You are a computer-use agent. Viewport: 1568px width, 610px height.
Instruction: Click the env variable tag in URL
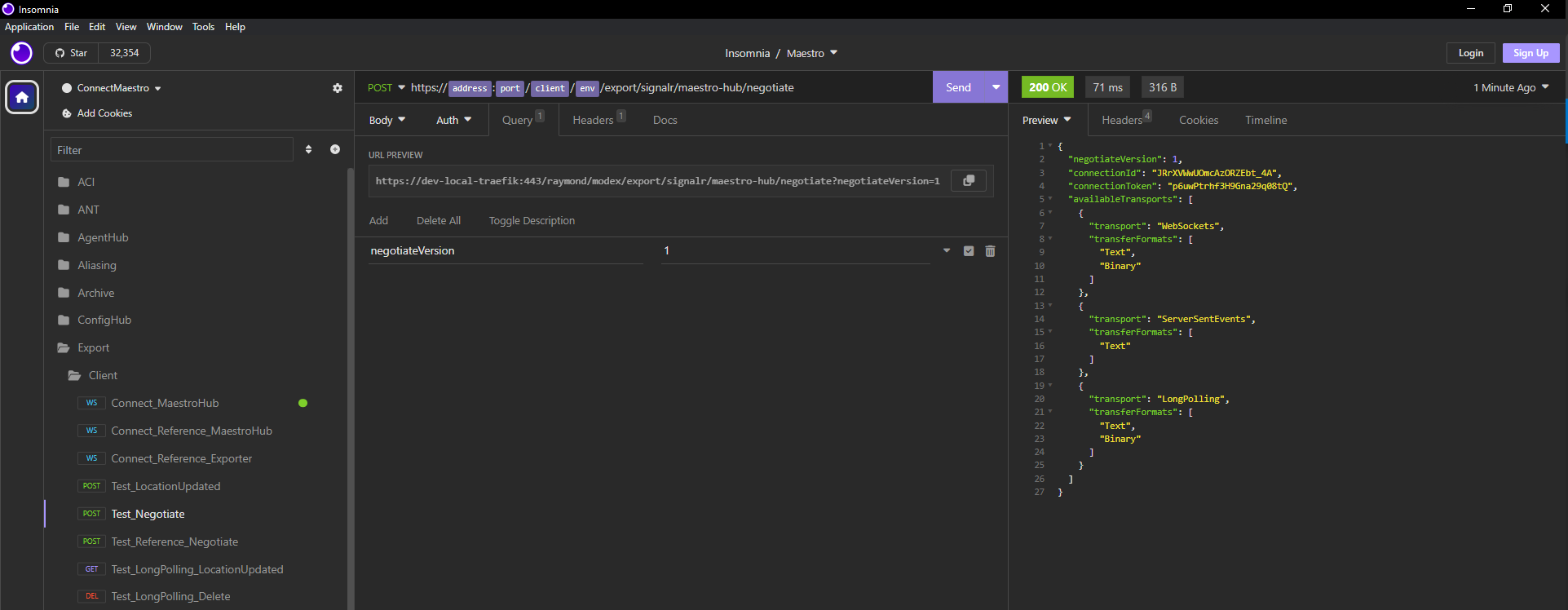587,88
